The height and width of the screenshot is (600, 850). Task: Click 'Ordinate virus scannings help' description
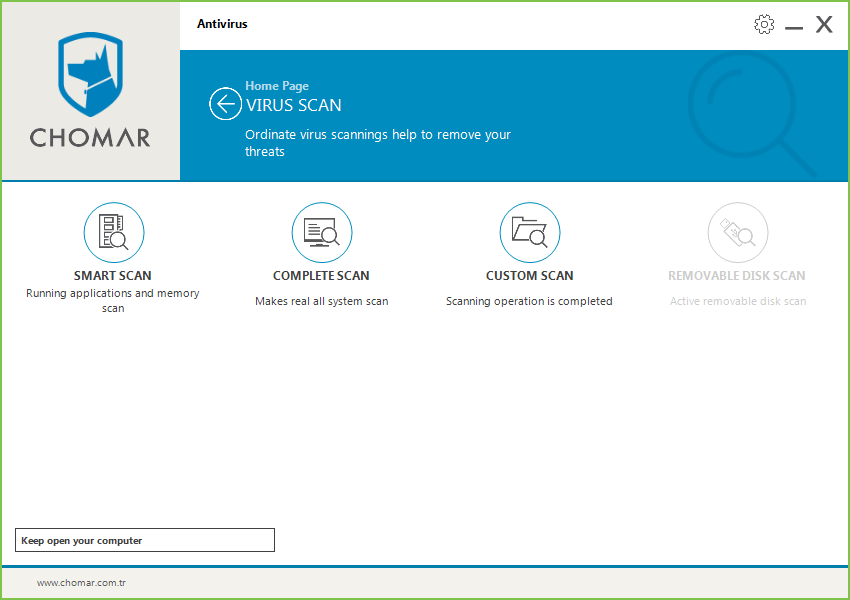tap(378, 143)
